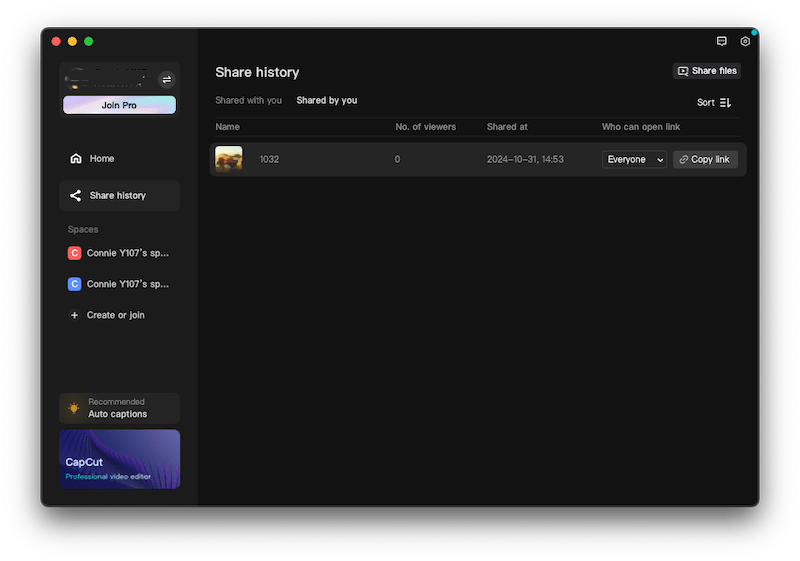The image size is (800, 561).
Task: Select the Shared by you tab
Action: (326, 101)
